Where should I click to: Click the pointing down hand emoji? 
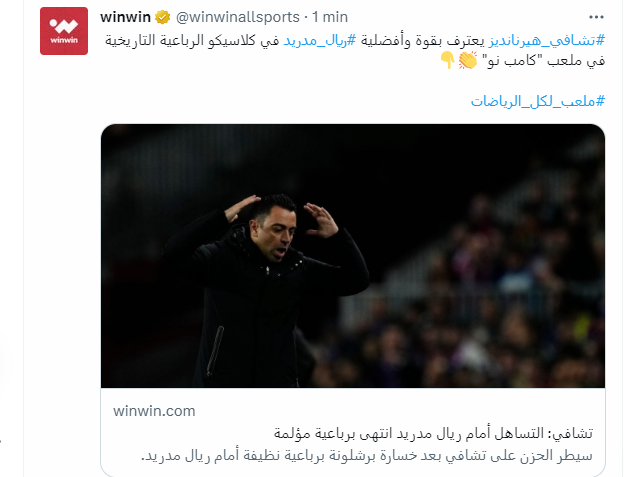(447, 60)
